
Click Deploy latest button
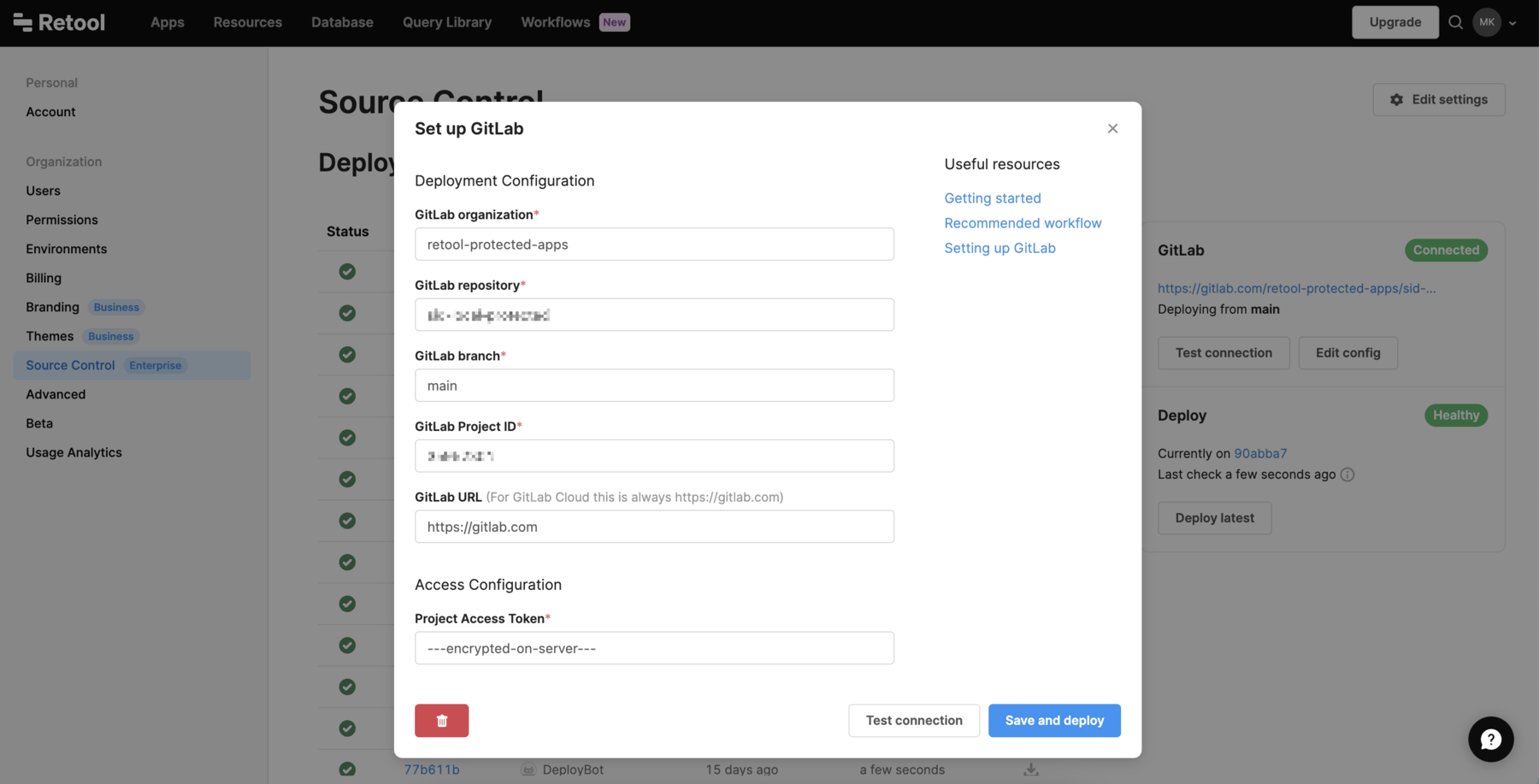click(x=1214, y=518)
